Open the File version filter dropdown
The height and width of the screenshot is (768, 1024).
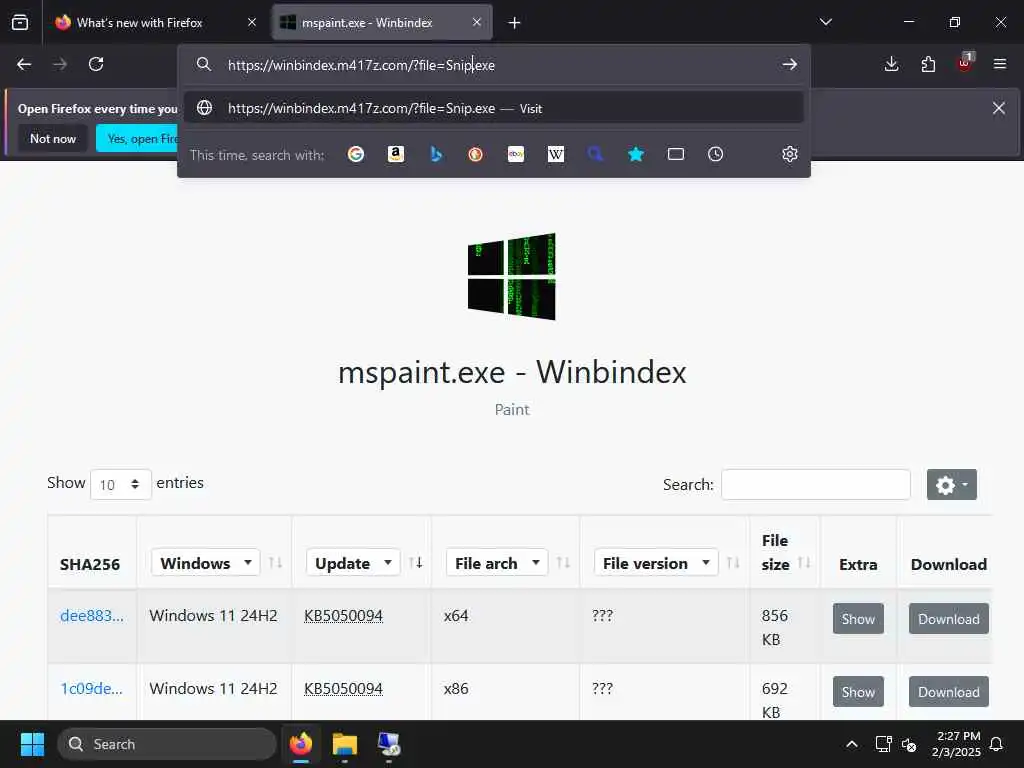click(x=656, y=562)
